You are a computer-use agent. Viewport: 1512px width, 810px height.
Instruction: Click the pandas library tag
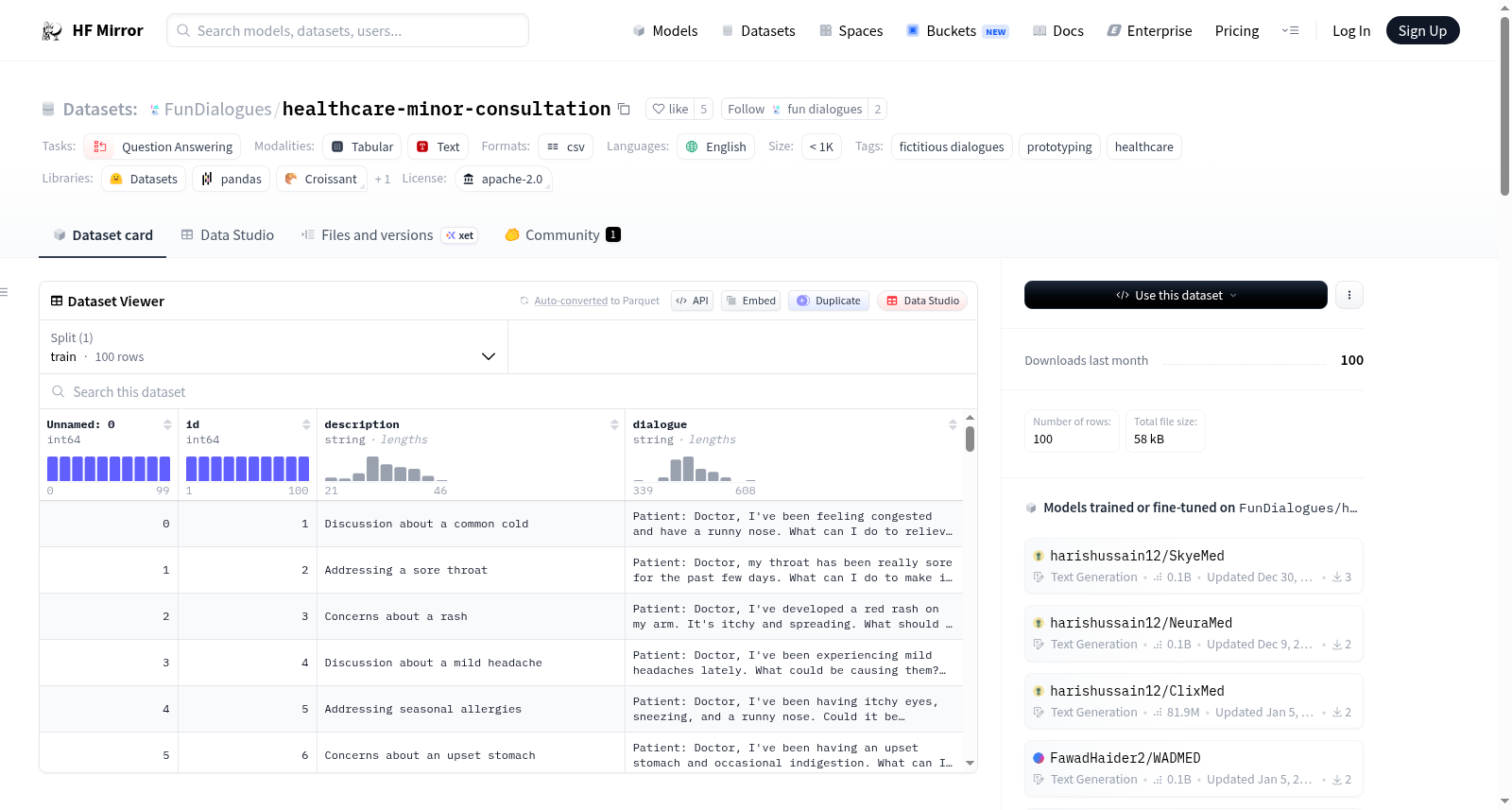point(232,179)
